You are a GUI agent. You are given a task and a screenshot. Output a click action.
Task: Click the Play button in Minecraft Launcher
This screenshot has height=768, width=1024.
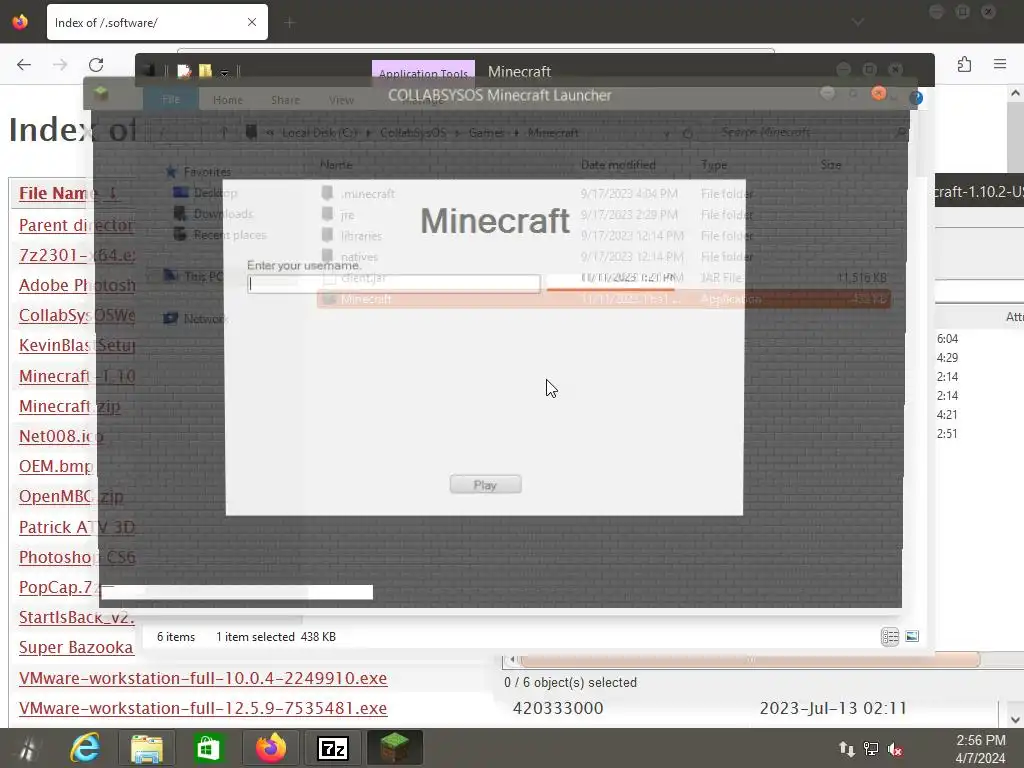(x=485, y=485)
